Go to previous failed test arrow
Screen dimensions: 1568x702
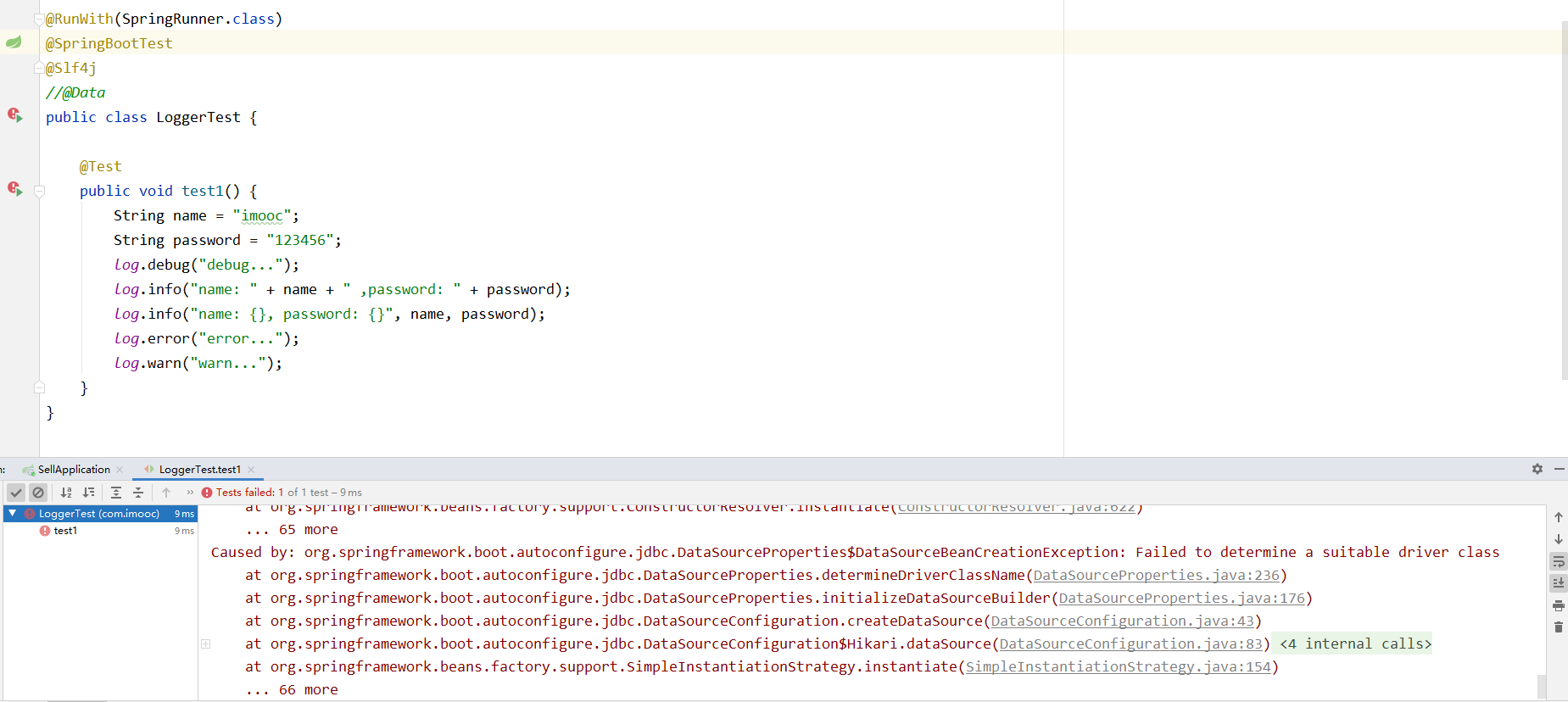click(166, 493)
